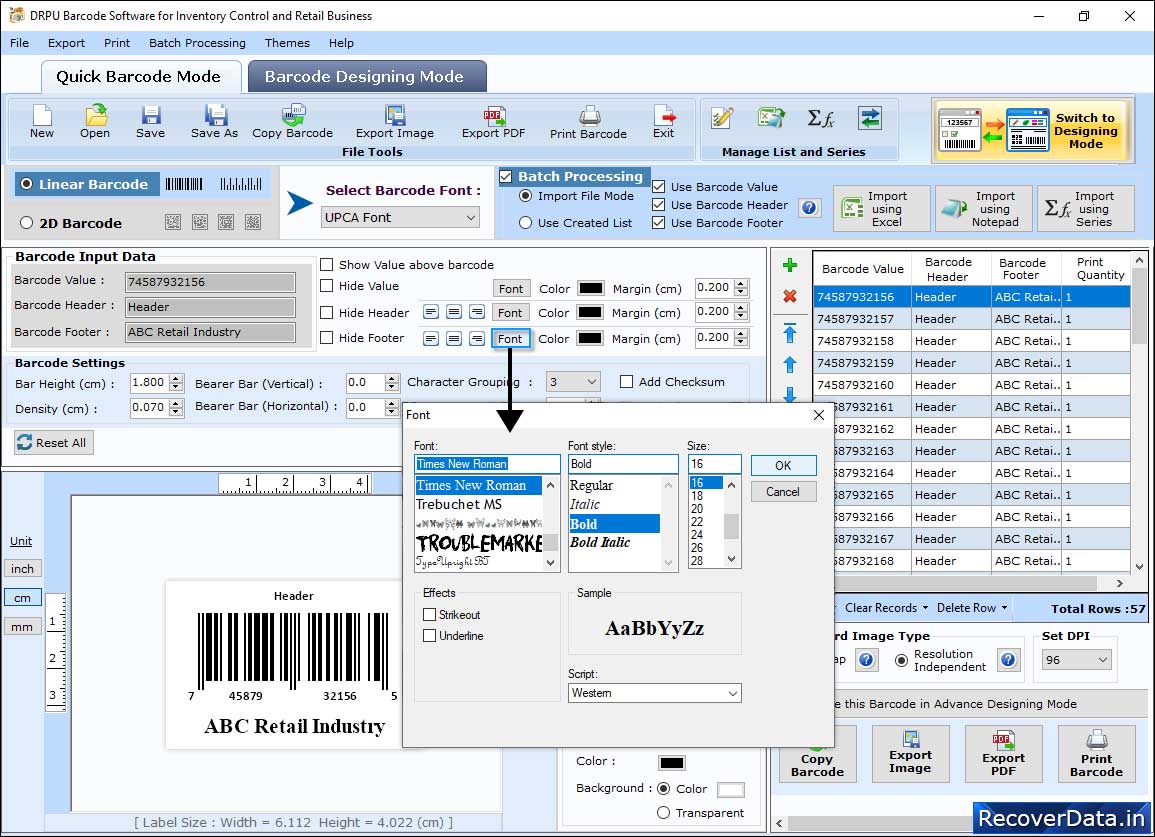Image resolution: width=1155 pixels, height=837 pixels.
Task: Switch to Barcode Designing Mode tab
Action: point(367,77)
